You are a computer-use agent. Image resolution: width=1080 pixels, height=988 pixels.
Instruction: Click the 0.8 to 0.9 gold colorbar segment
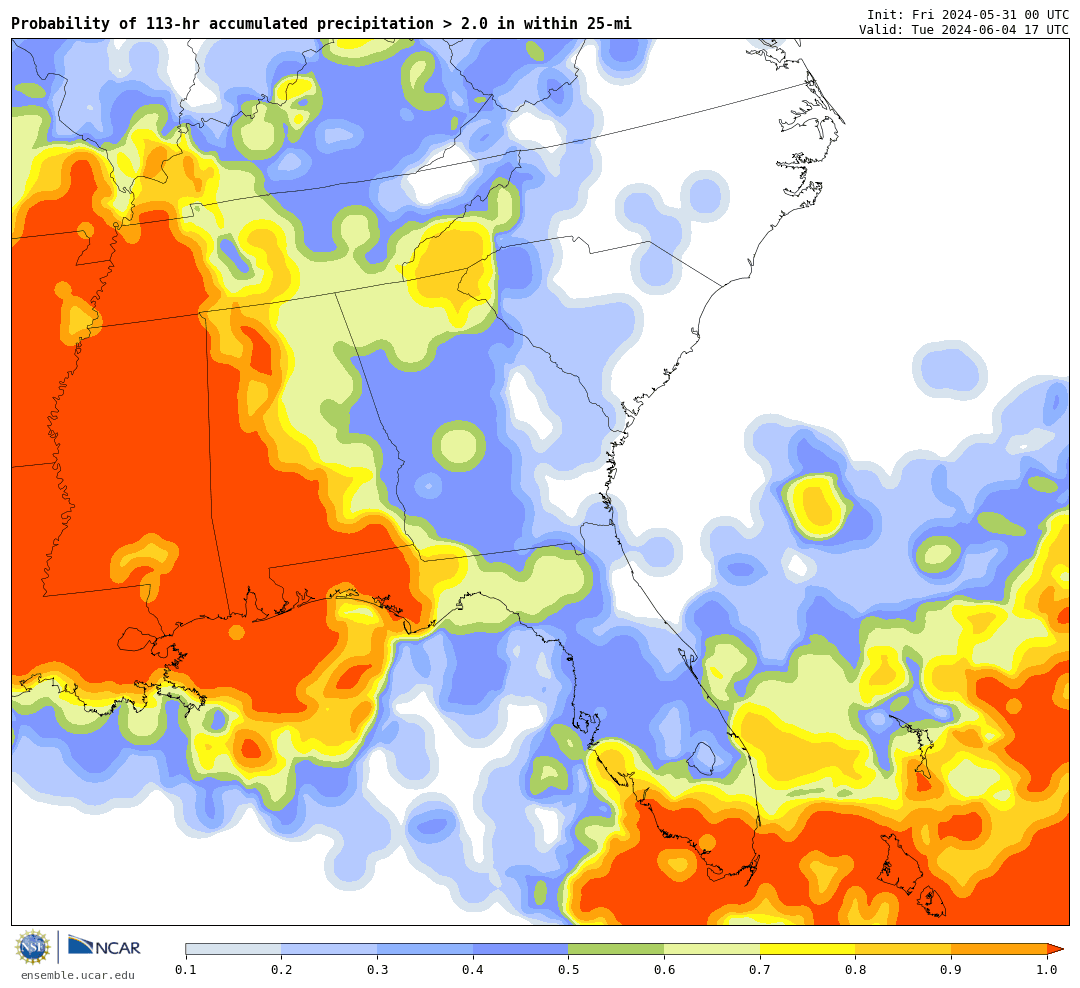click(x=904, y=949)
